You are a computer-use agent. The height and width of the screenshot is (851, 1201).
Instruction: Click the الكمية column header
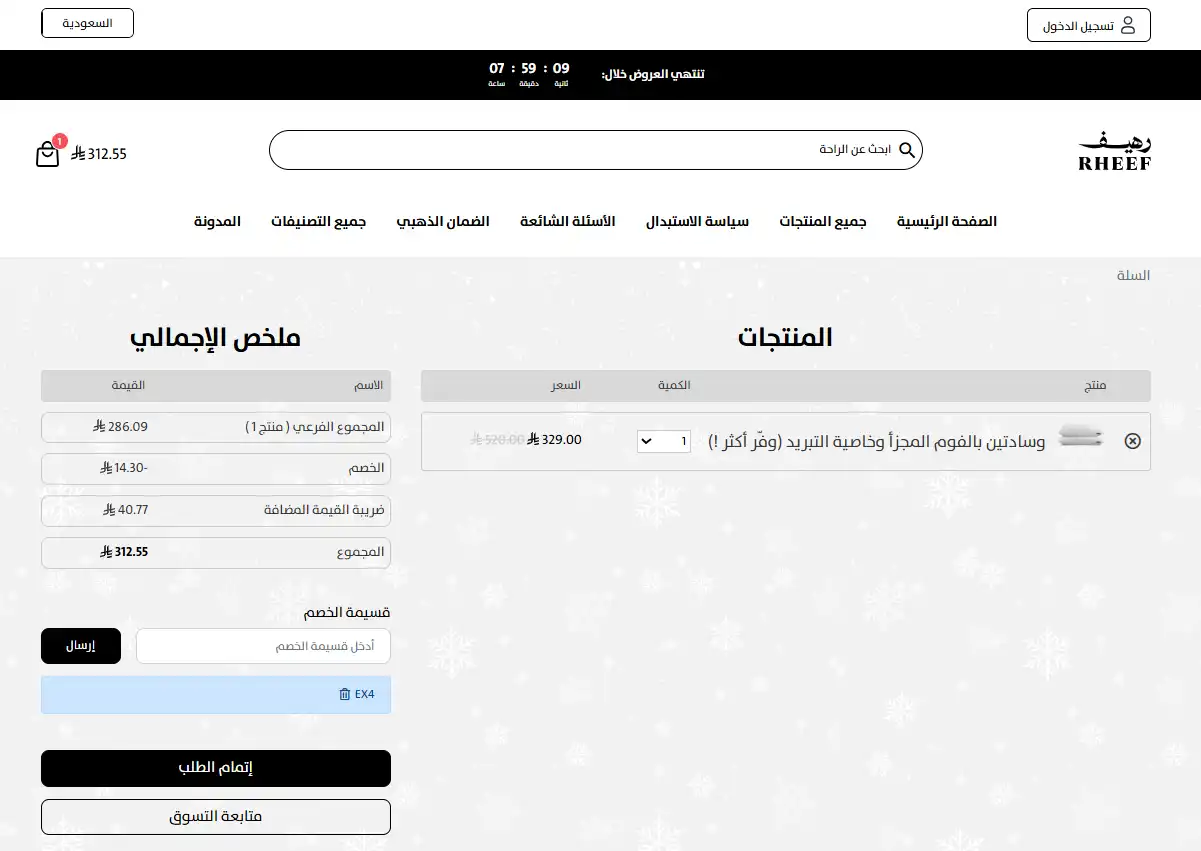tap(674, 386)
